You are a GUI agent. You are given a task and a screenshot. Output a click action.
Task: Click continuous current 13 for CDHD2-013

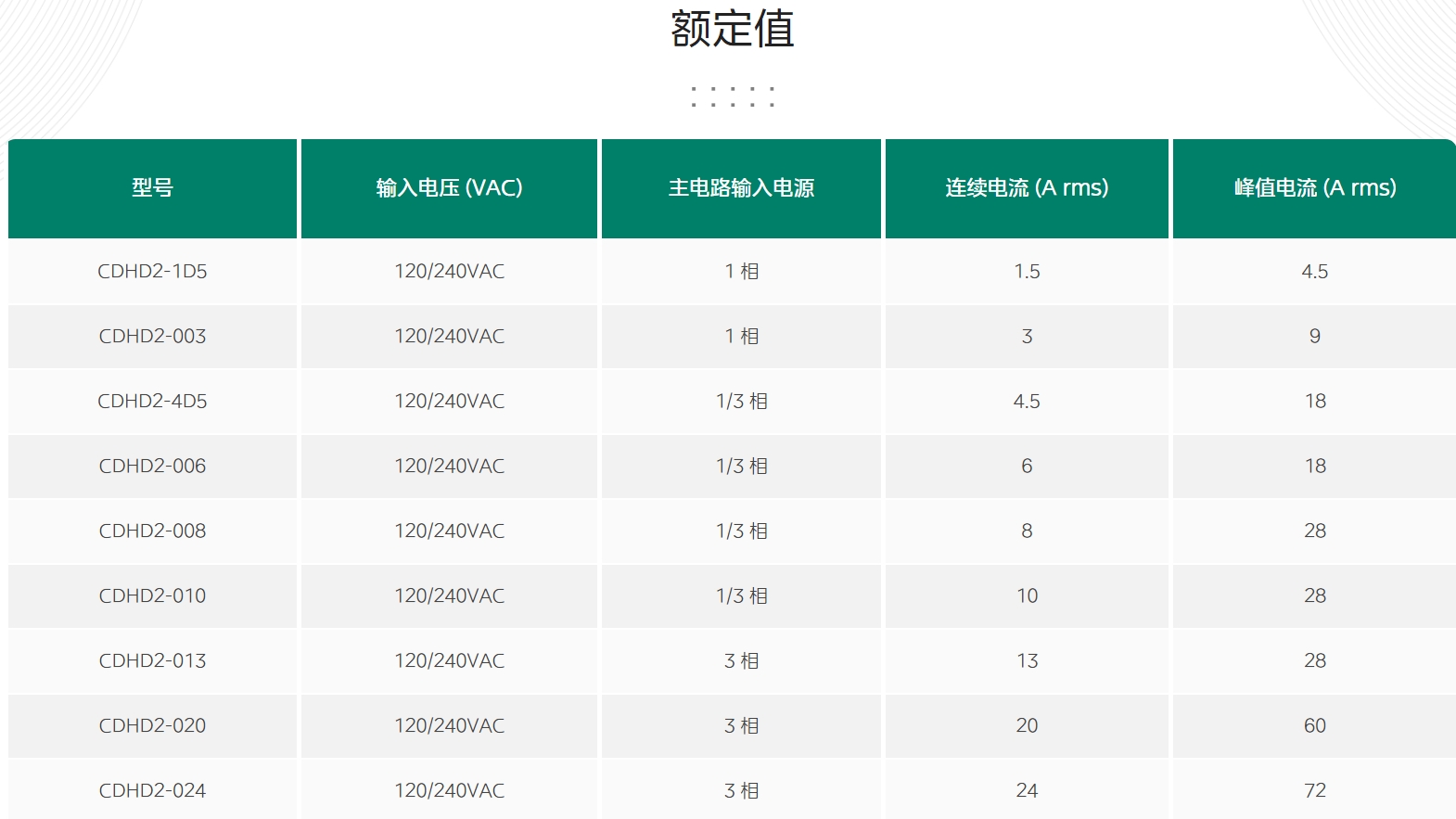pos(1027,661)
